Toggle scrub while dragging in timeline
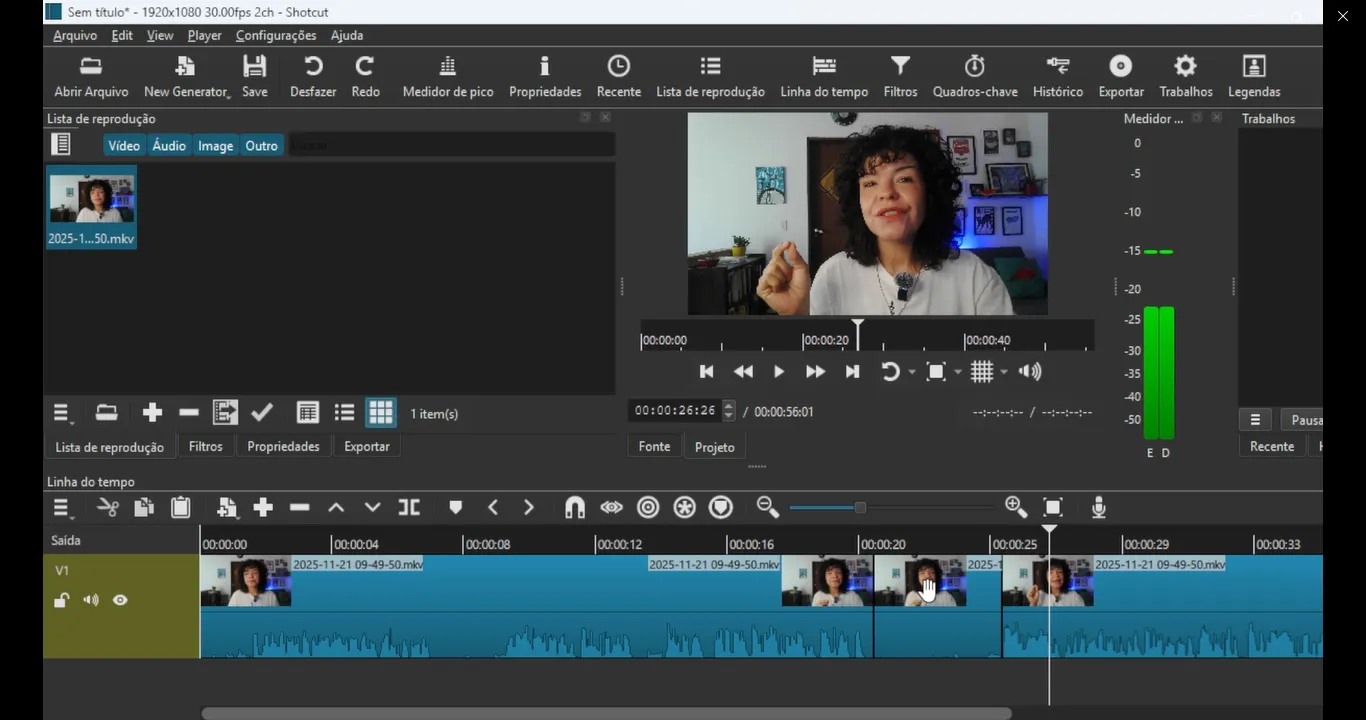The height and width of the screenshot is (720, 1366). [611, 507]
